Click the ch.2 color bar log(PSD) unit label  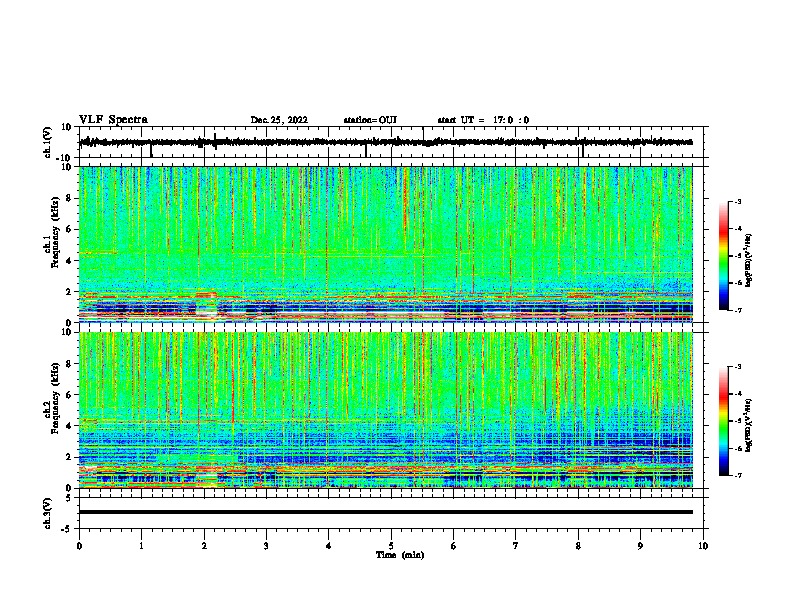pyautogui.click(x=749, y=425)
